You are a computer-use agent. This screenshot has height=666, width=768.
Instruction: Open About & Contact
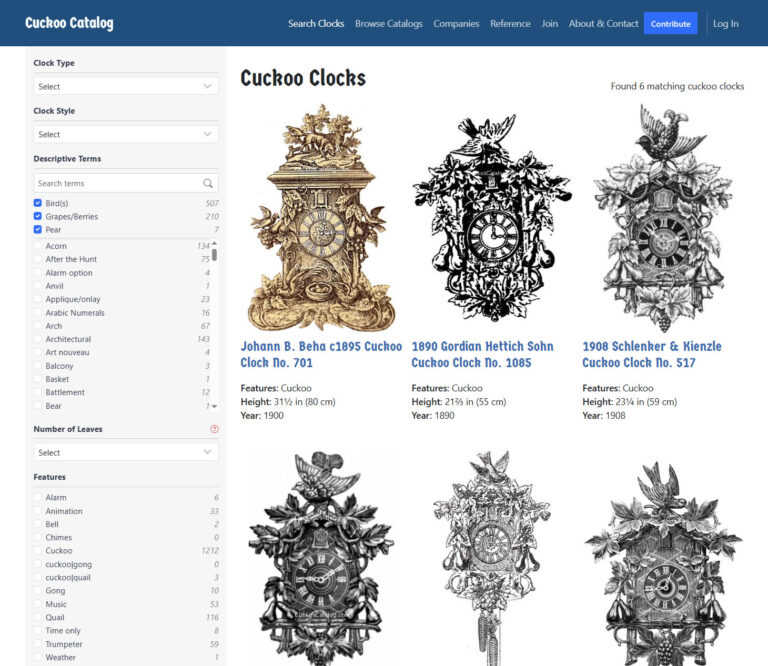603,24
